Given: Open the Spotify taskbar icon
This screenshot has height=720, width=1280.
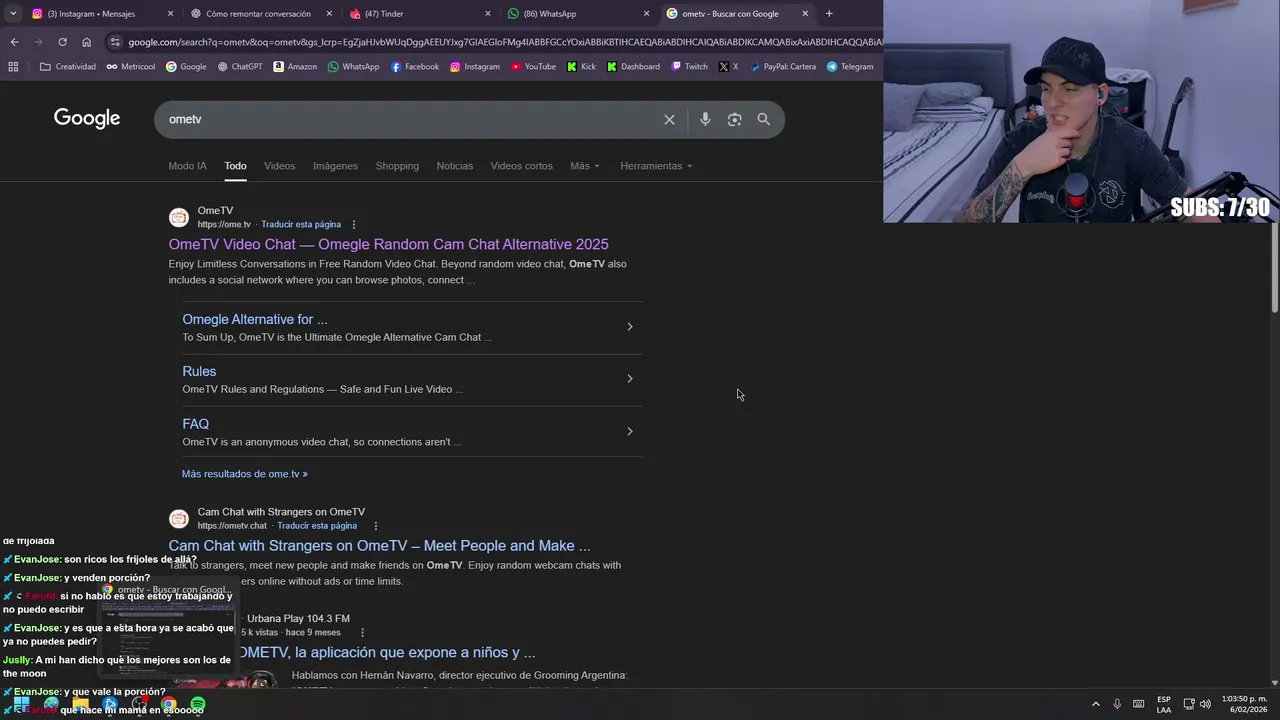Looking at the screenshot, I should point(198,705).
